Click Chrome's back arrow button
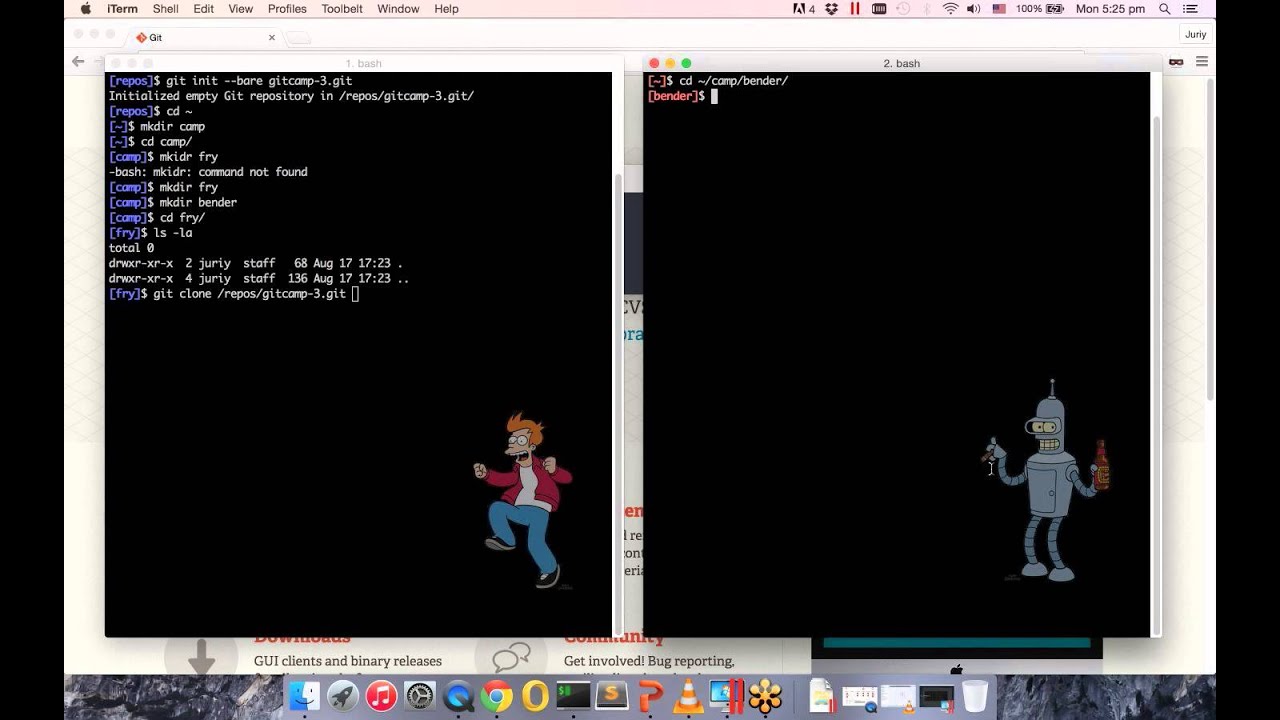The height and width of the screenshot is (720, 1280). pyautogui.click(x=78, y=62)
